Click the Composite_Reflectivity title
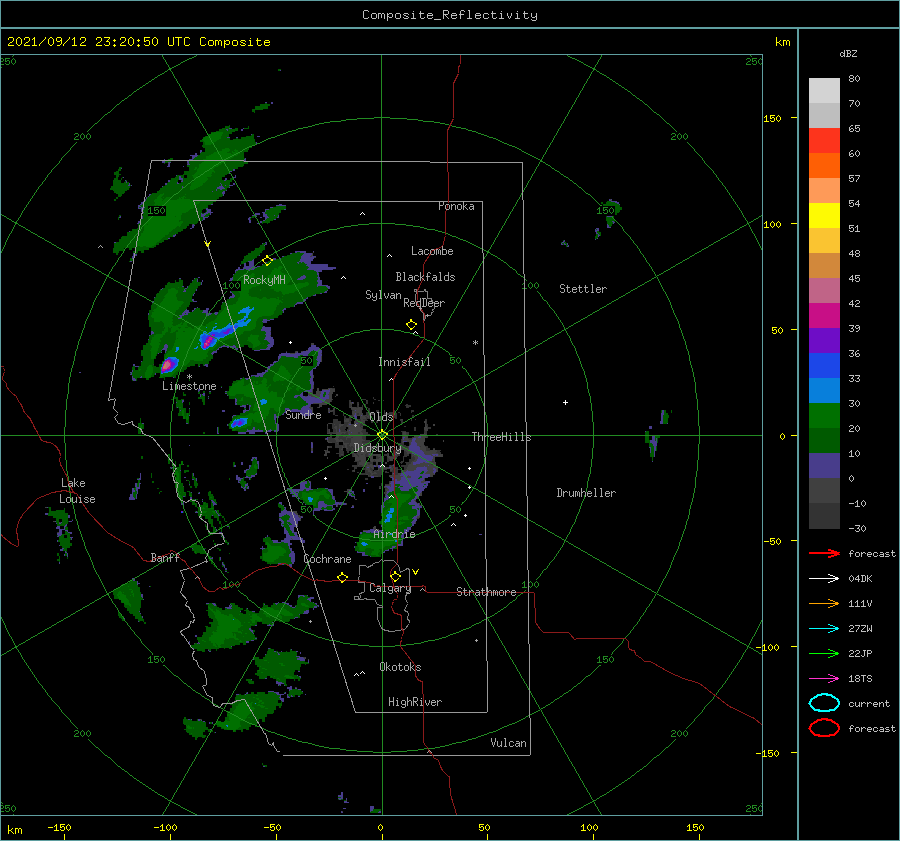This screenshot has width=900, height=841. click(450, 15)
